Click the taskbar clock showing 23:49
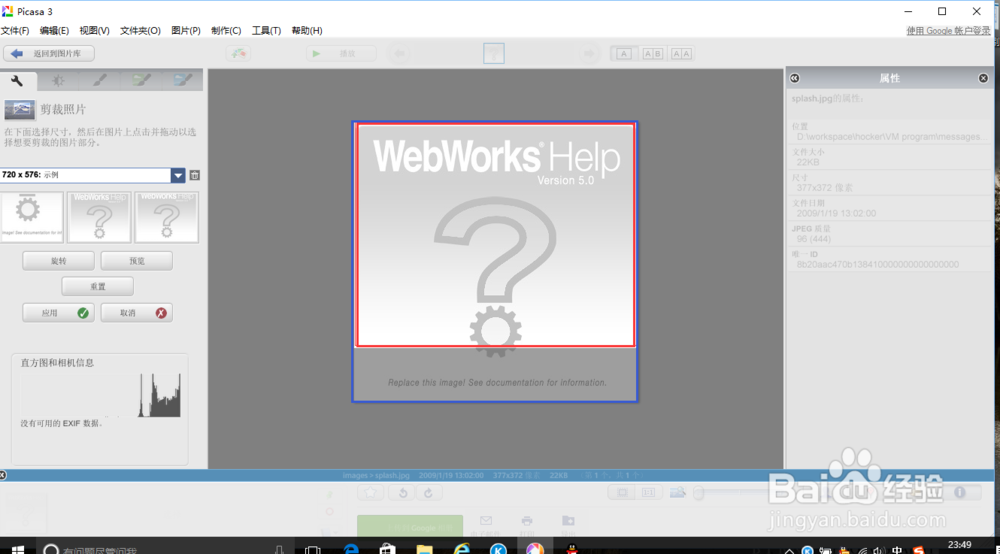The image size is (1000, 554). (959, 545)
